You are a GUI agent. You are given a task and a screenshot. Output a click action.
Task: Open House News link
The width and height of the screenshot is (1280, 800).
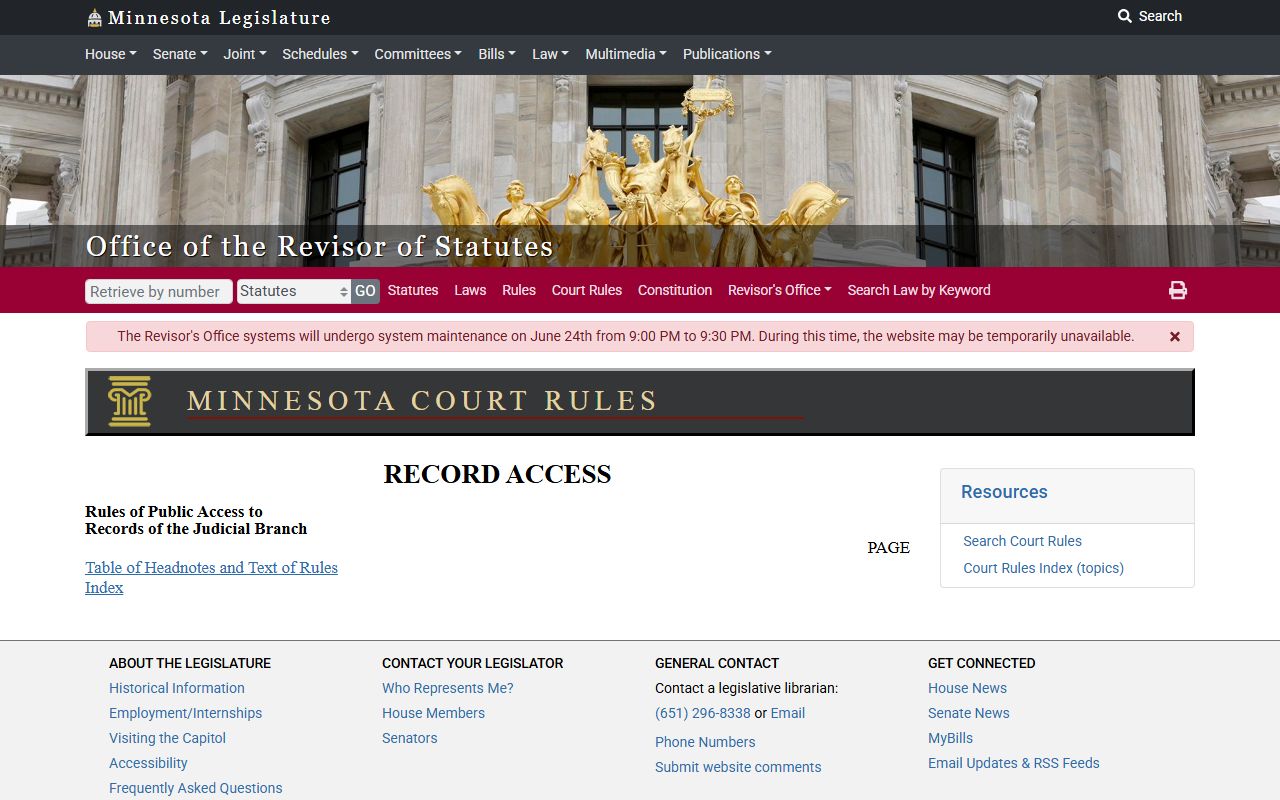967,688
